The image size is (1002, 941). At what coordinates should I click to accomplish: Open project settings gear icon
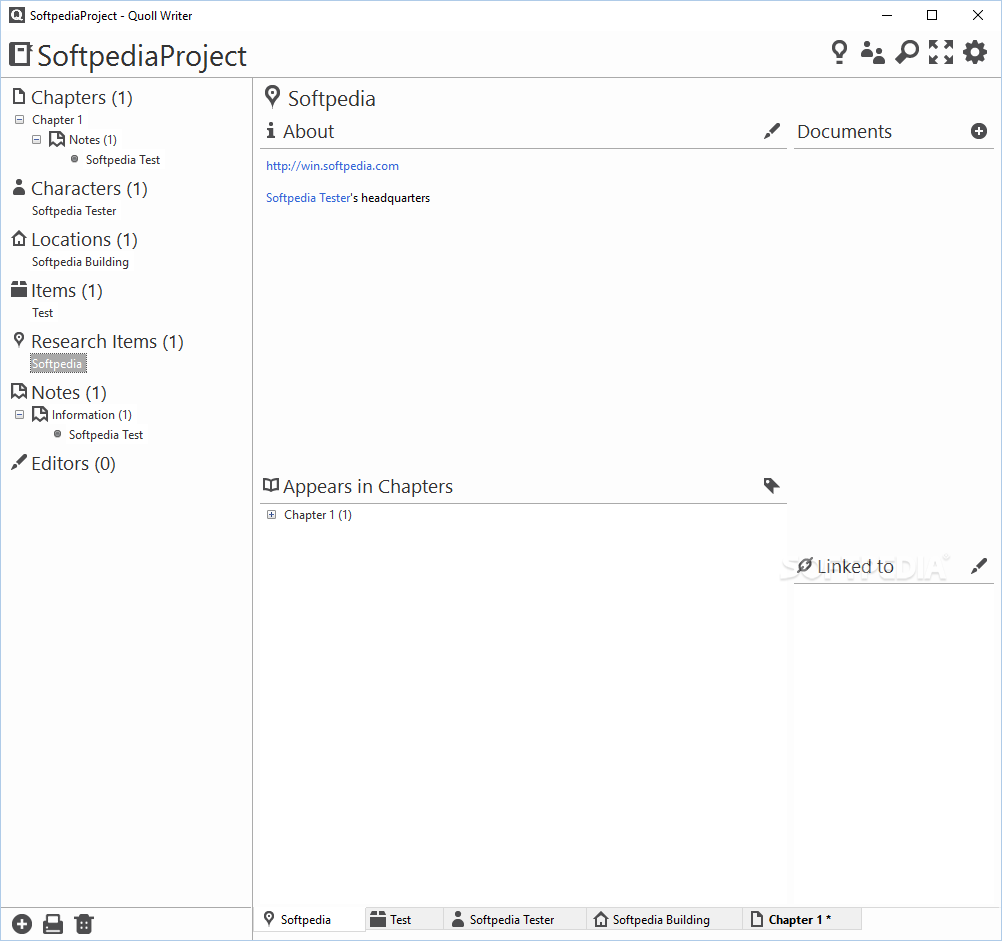click(x=975, y=52)
